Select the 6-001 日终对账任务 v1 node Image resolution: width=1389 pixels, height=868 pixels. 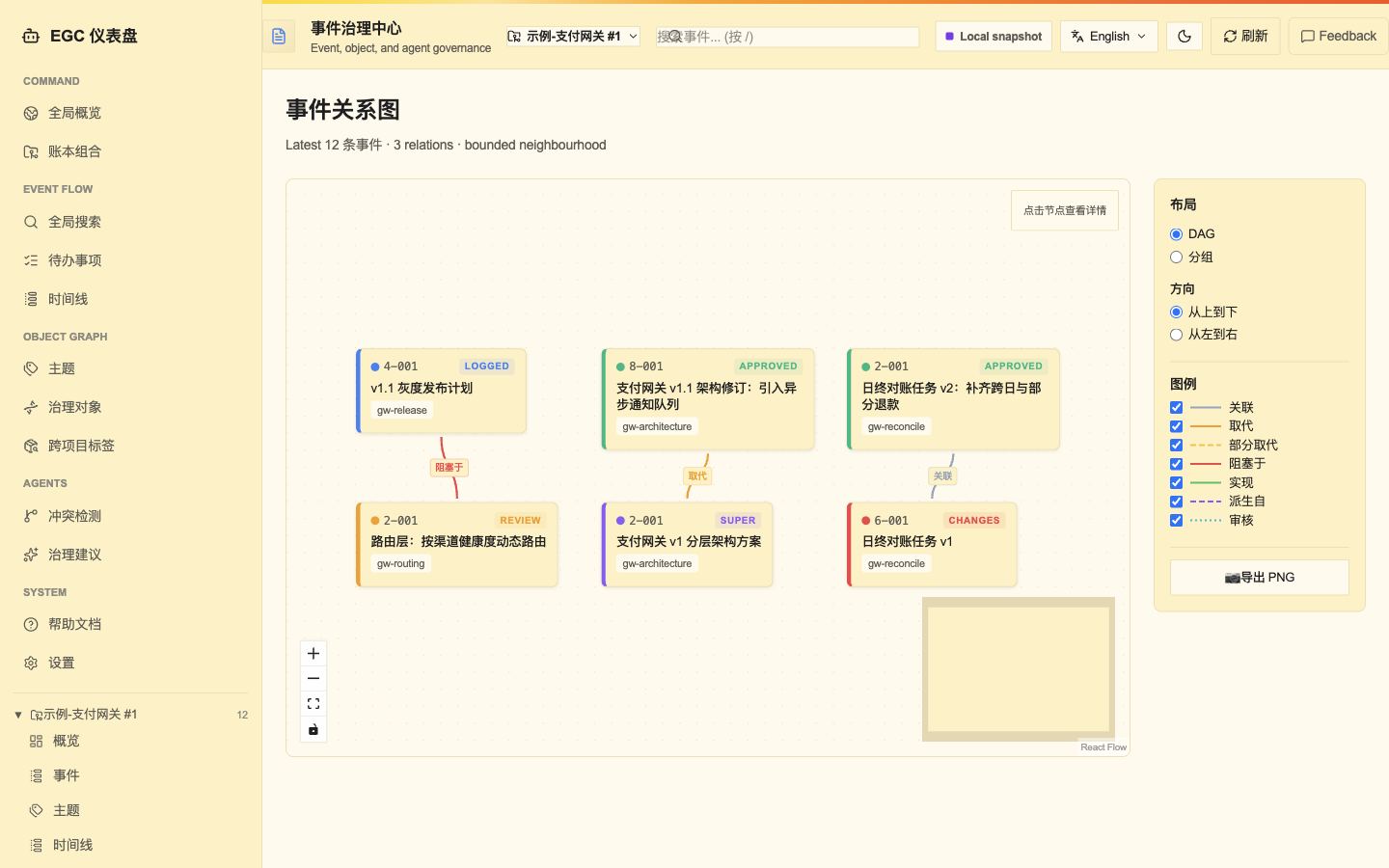pyautogui.click(x=932, y=544)
